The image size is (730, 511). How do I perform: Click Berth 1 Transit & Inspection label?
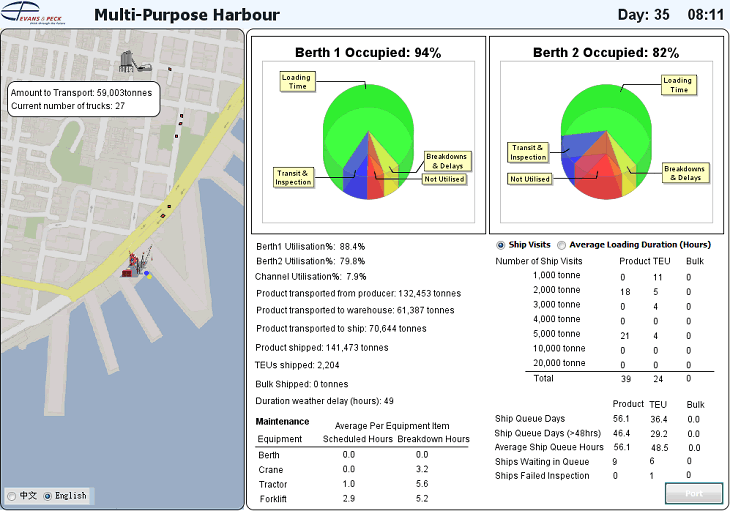294,177
